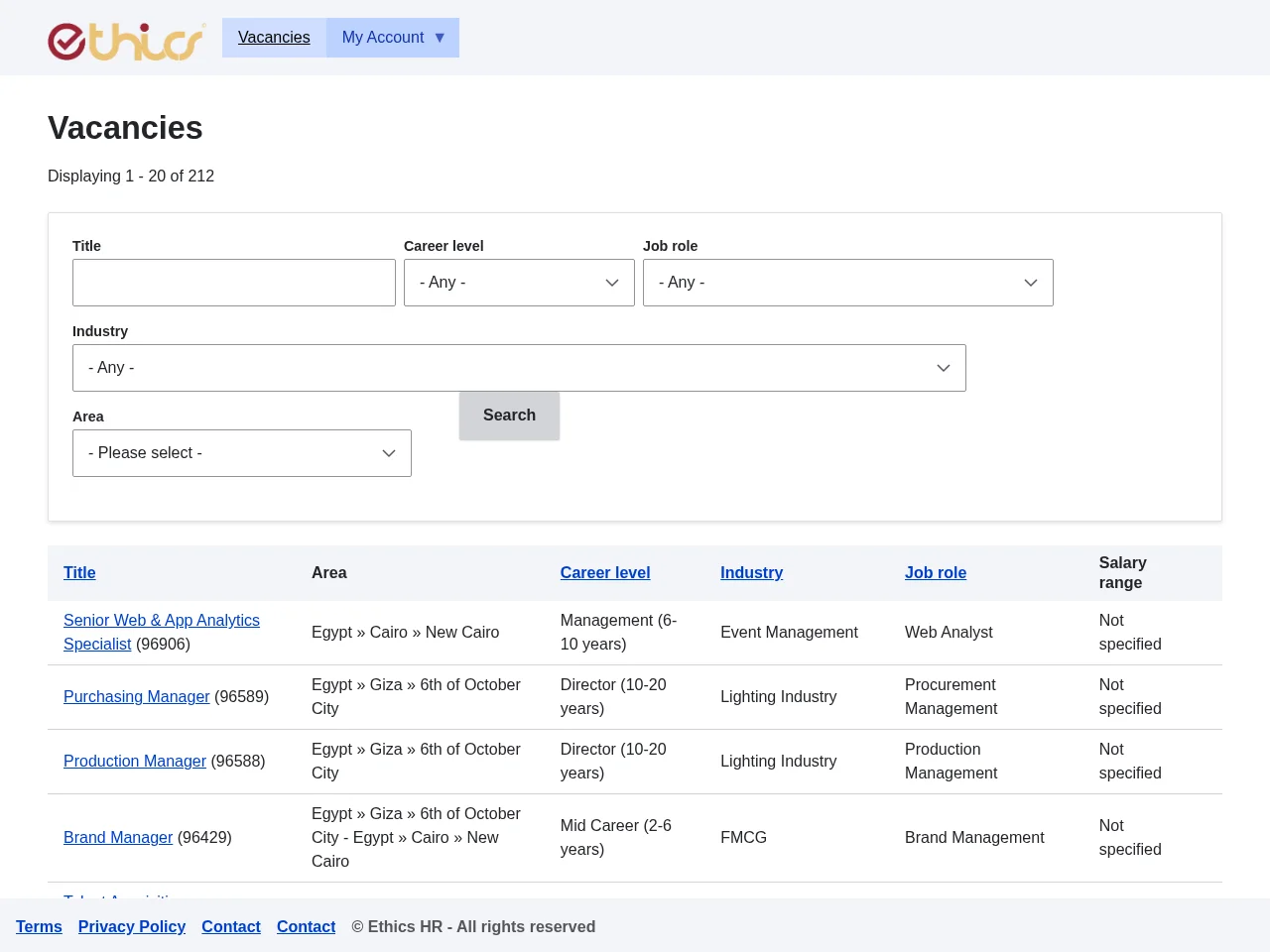Open Senior Web & App Analytics Specialist vacancy

point(162,632)
